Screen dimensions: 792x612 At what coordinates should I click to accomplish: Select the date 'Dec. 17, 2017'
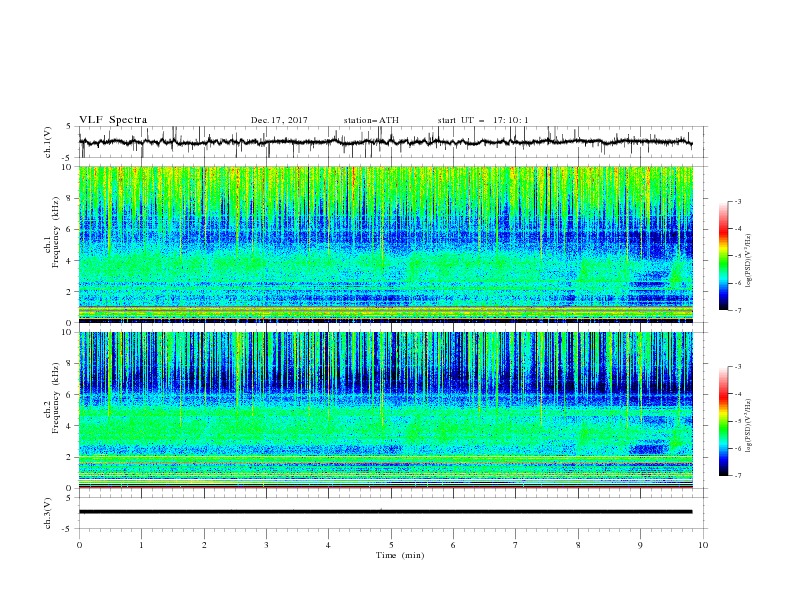[x=279, y=120]
